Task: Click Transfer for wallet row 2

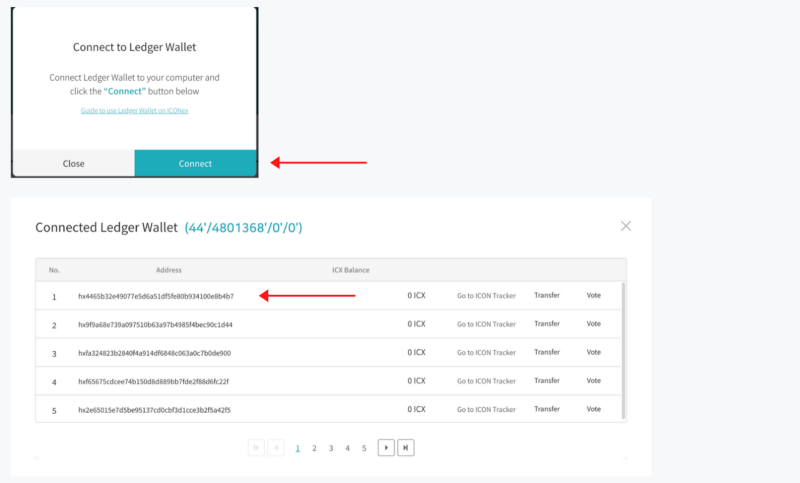Action: [x=547, y=324]
